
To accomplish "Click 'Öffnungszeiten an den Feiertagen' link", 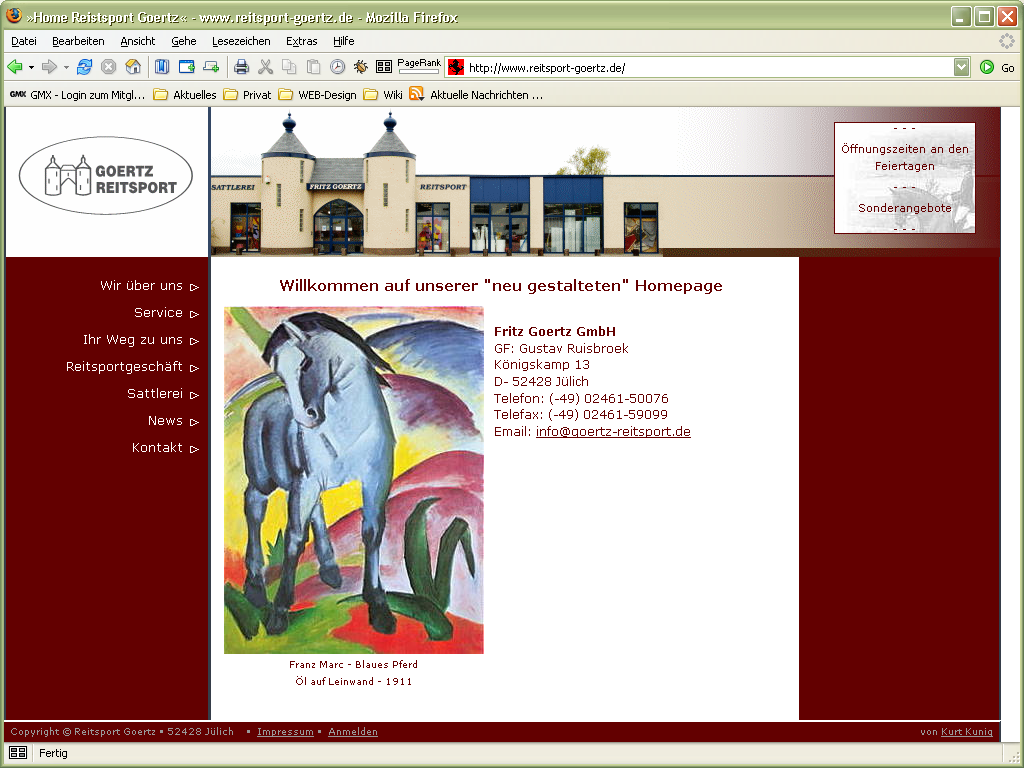I will coord(904,157).
